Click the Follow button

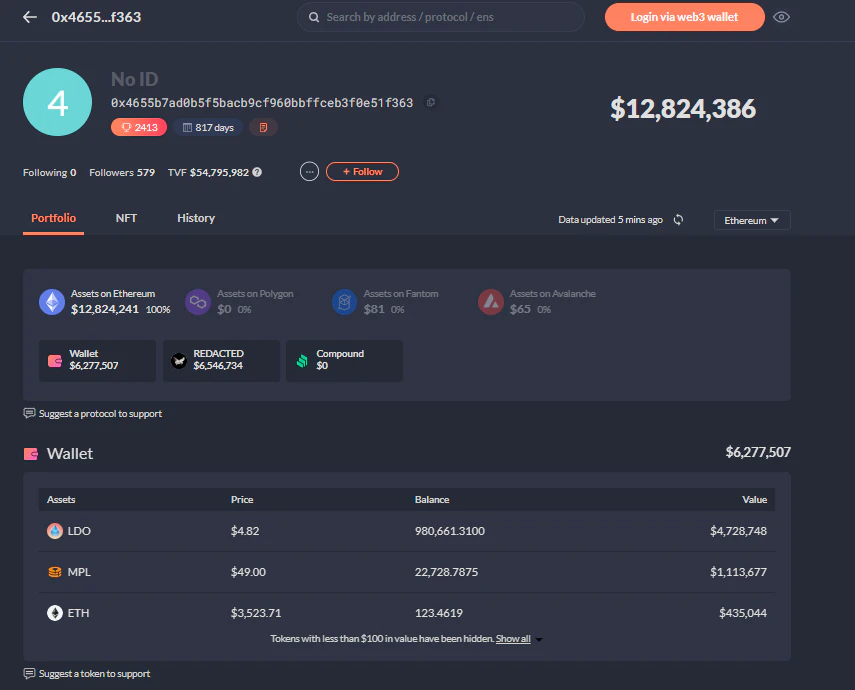click(362, 172)
